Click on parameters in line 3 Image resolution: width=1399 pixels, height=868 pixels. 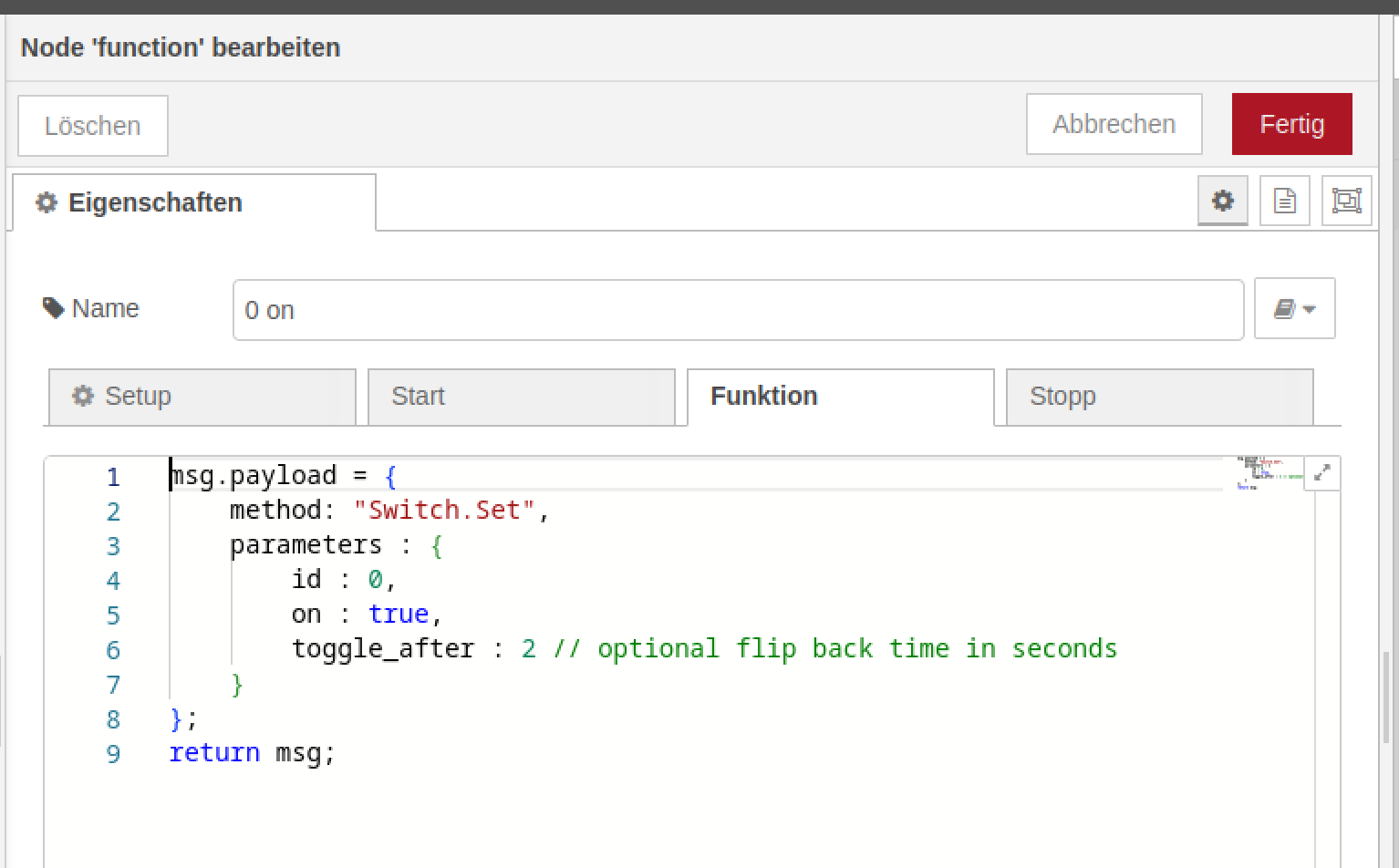[x=306, y=545]
